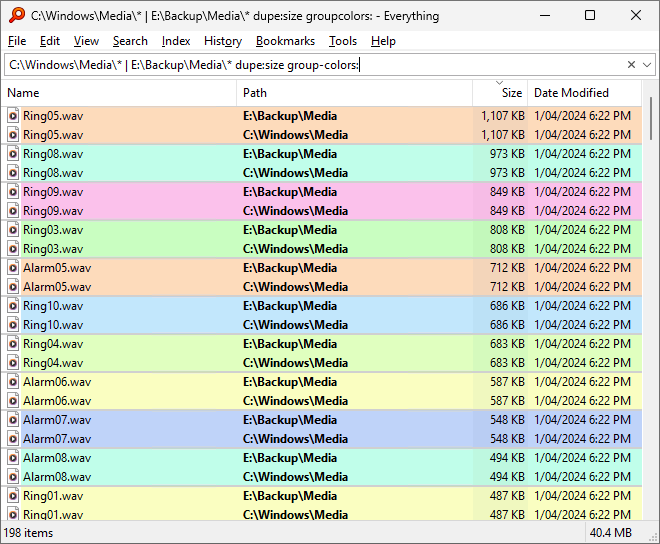Click the 808 KB size in Ring03.wav E:\Backup\Media row
Screen dimensions: 660x544
tap(507, 230)
